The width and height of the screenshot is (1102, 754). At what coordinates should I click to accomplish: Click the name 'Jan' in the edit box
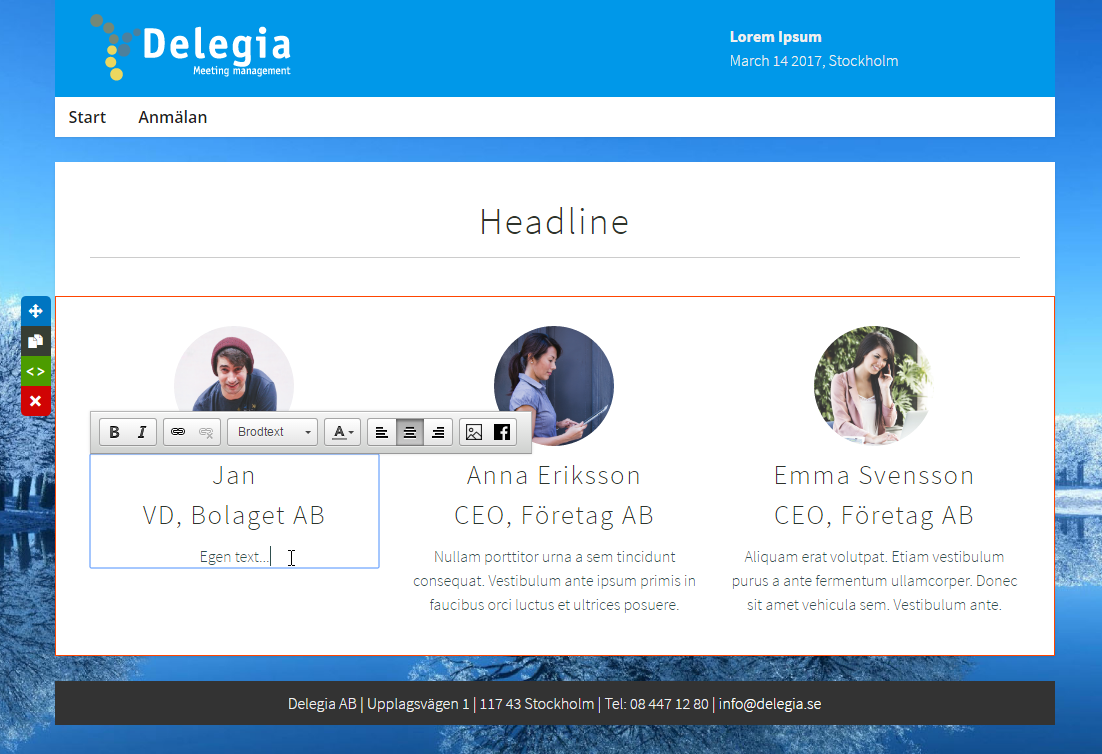[x=234, y=476]
